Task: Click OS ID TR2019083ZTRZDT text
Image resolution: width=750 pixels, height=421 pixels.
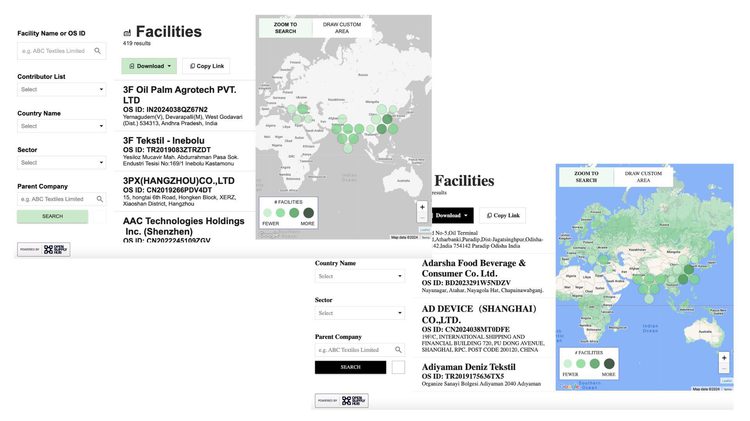Action: pos(167,150)
